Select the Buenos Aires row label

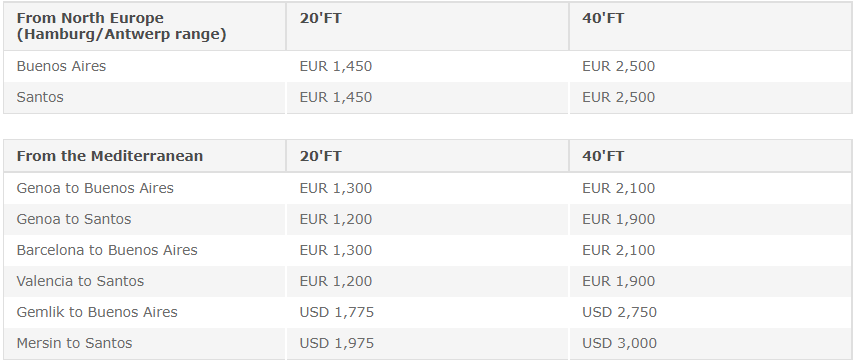point(61,66)
